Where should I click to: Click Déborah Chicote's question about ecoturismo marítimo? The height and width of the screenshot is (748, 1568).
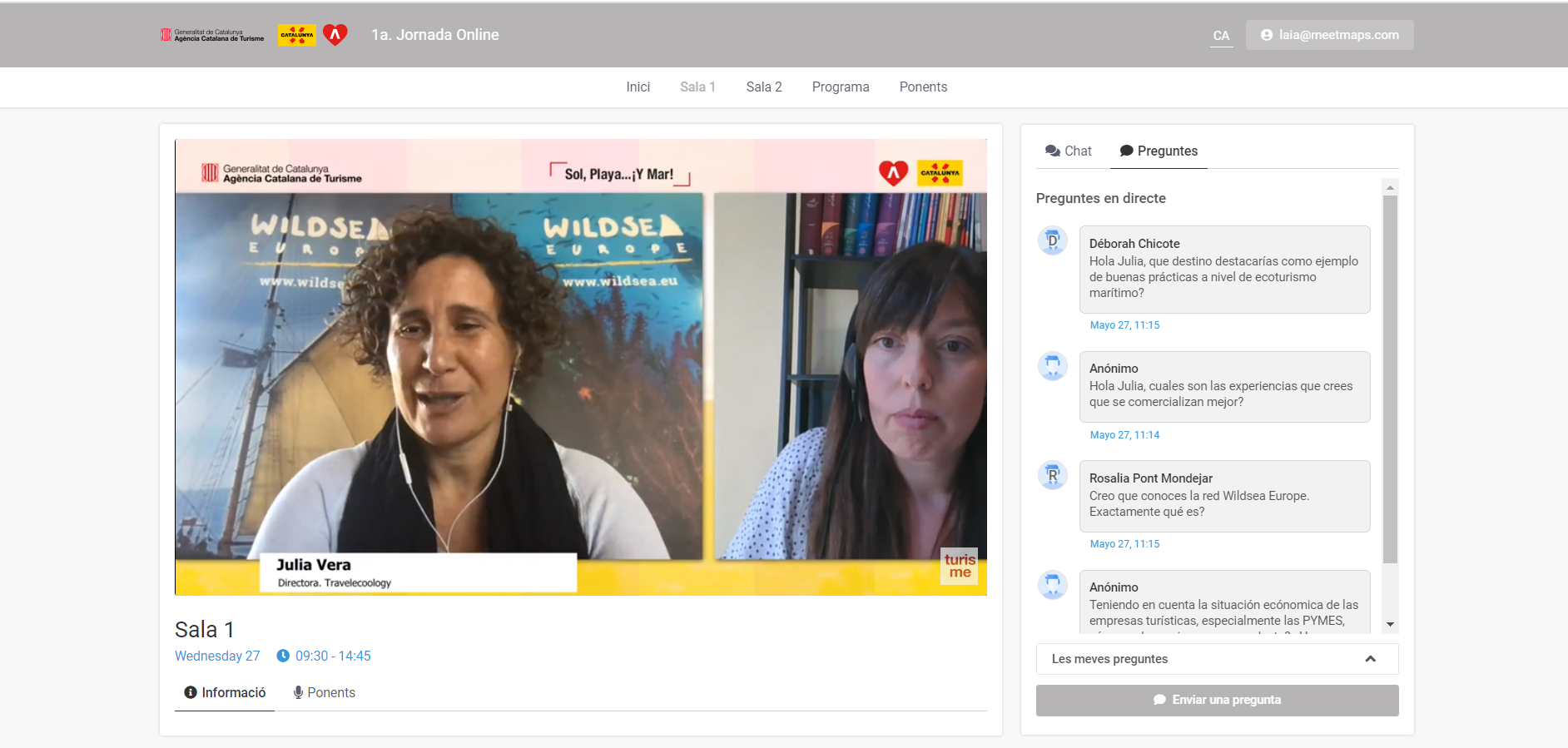point(1224,270)
